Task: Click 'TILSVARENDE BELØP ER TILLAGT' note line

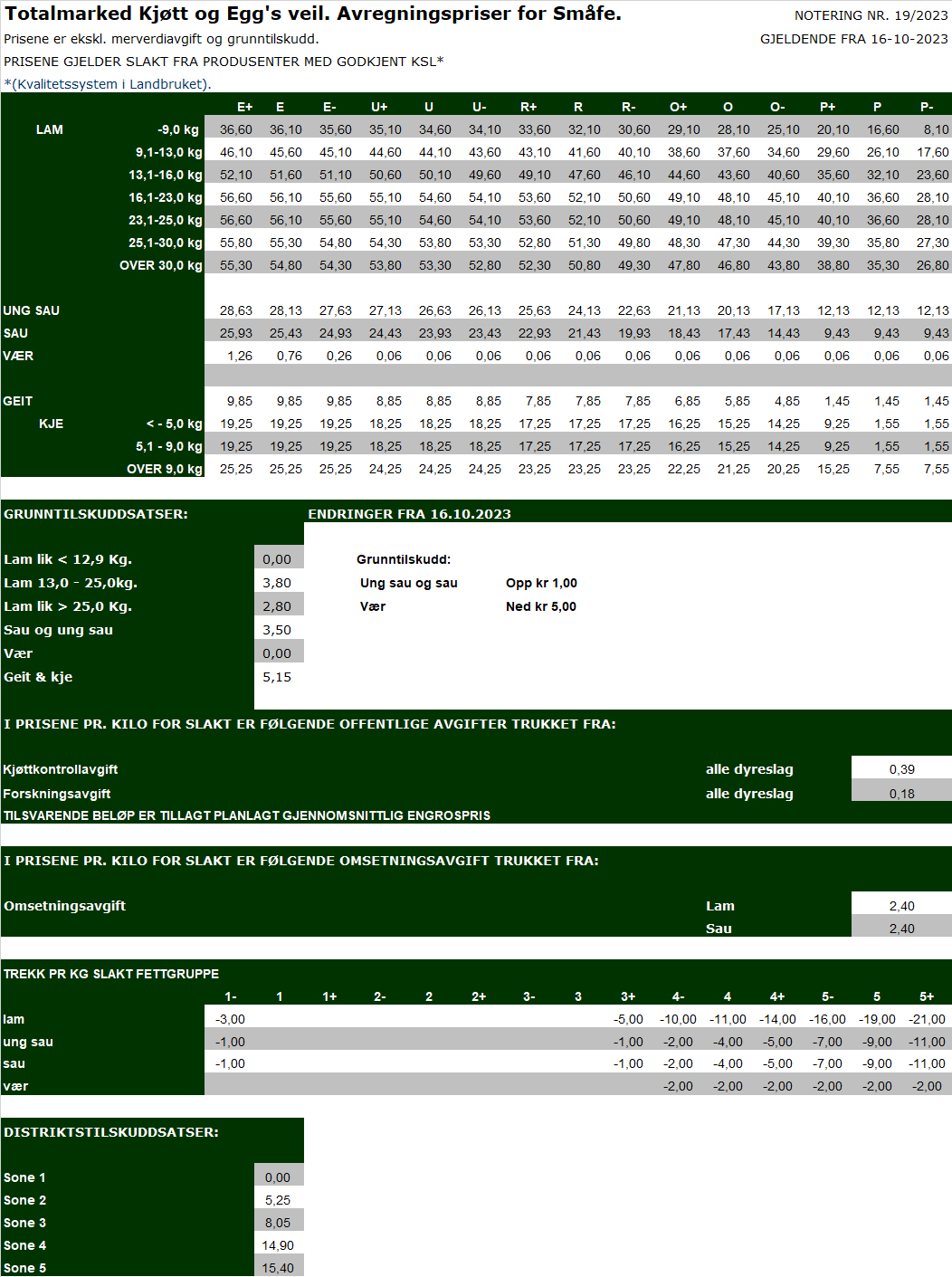Action: tap(247, 815)
